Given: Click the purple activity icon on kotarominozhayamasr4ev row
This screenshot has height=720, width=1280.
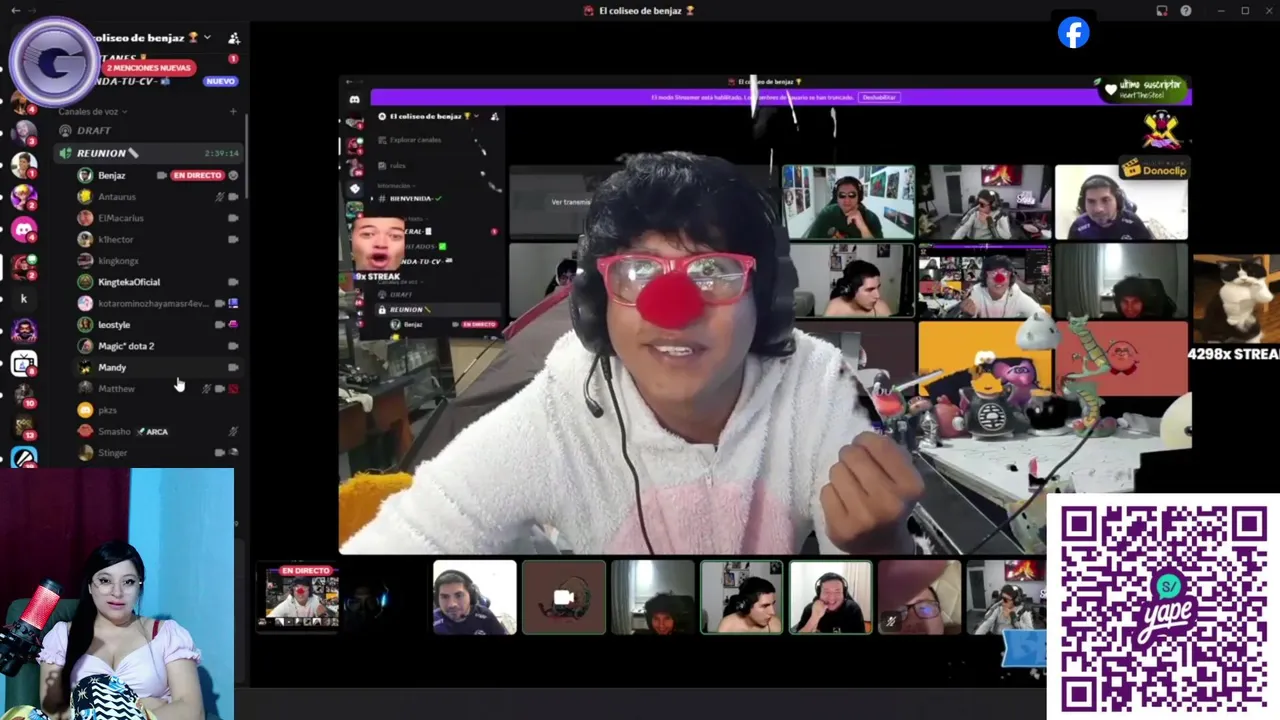Looking at the screenshot, I should pyautogui.click(x=233, y=303).
